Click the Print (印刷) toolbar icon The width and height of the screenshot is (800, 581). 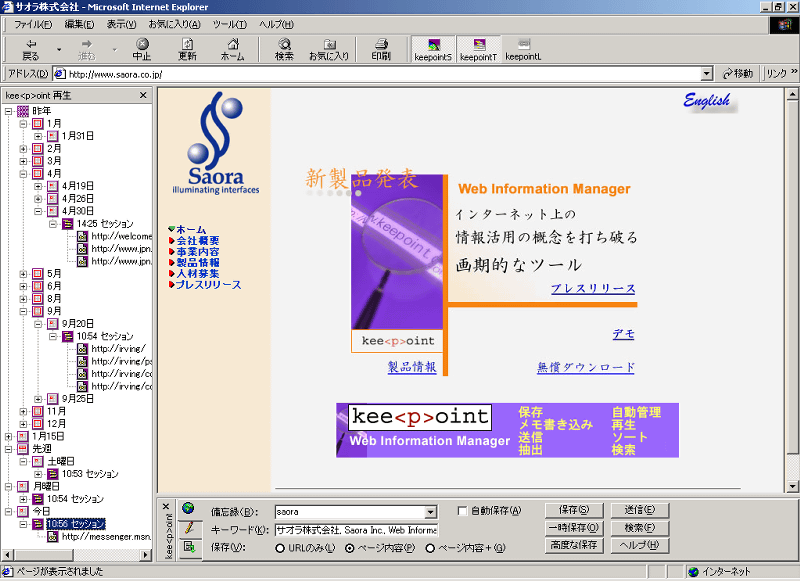coord(381,49)
